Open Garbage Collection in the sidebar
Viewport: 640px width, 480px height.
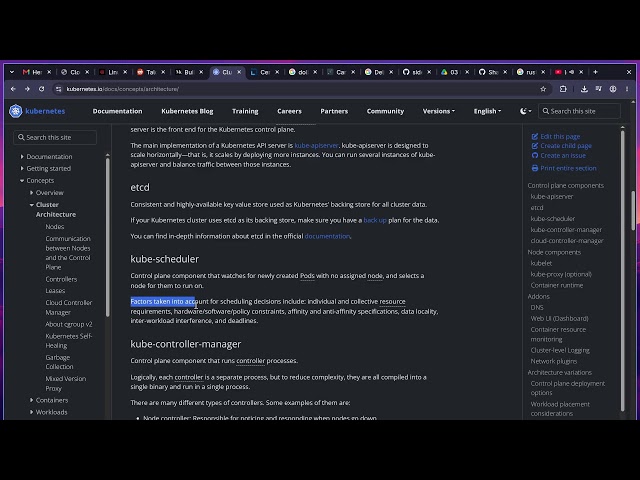(x=59, y=362)
